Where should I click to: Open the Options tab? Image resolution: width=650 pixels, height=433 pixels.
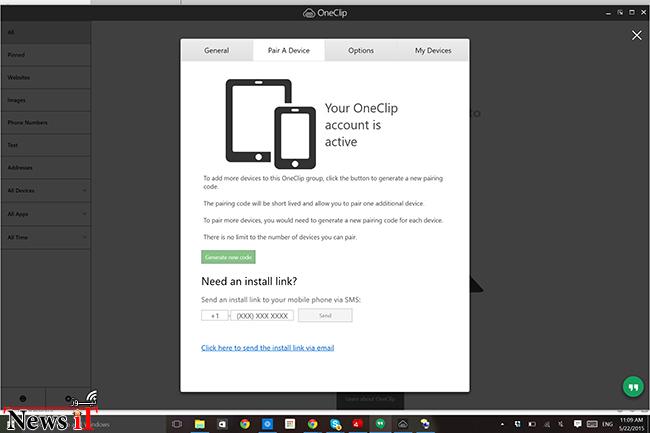point(361,51)
